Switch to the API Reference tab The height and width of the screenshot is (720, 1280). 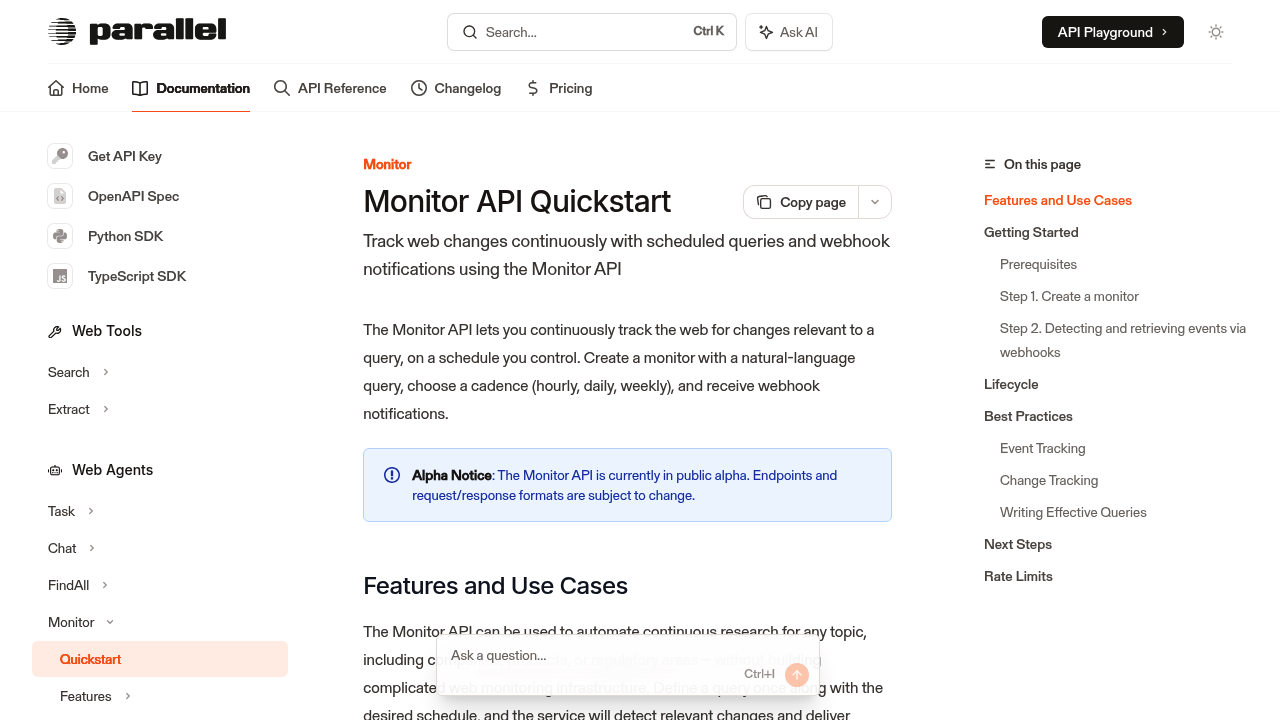330,88
